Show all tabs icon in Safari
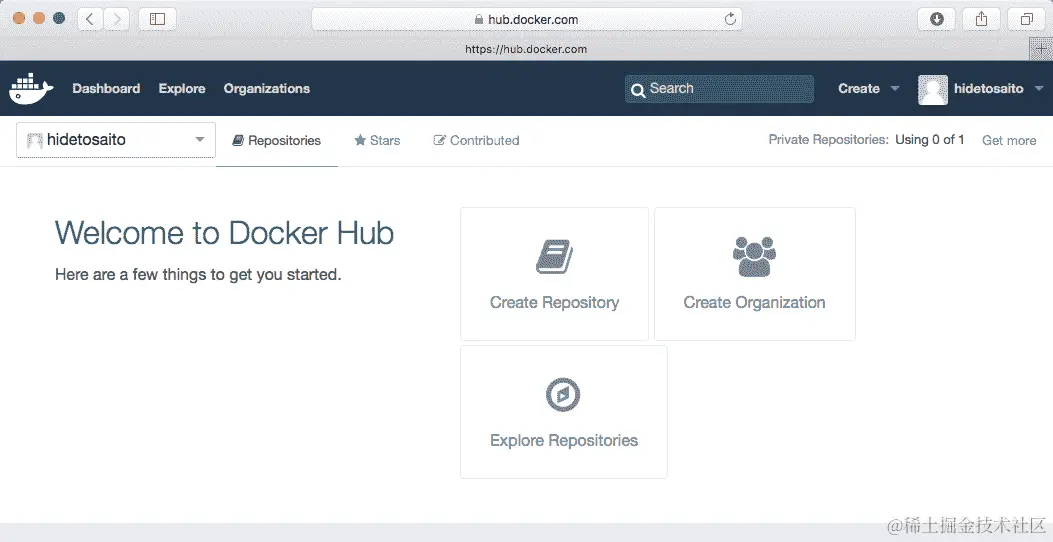Viewport: 1053px width, 542px height. (x=1027, y=19)
